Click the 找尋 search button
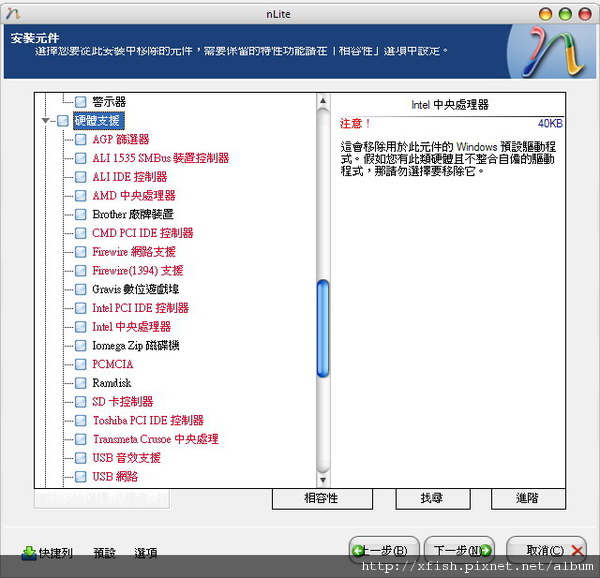This screenshot has height=578, width=600. pos(433,498)
